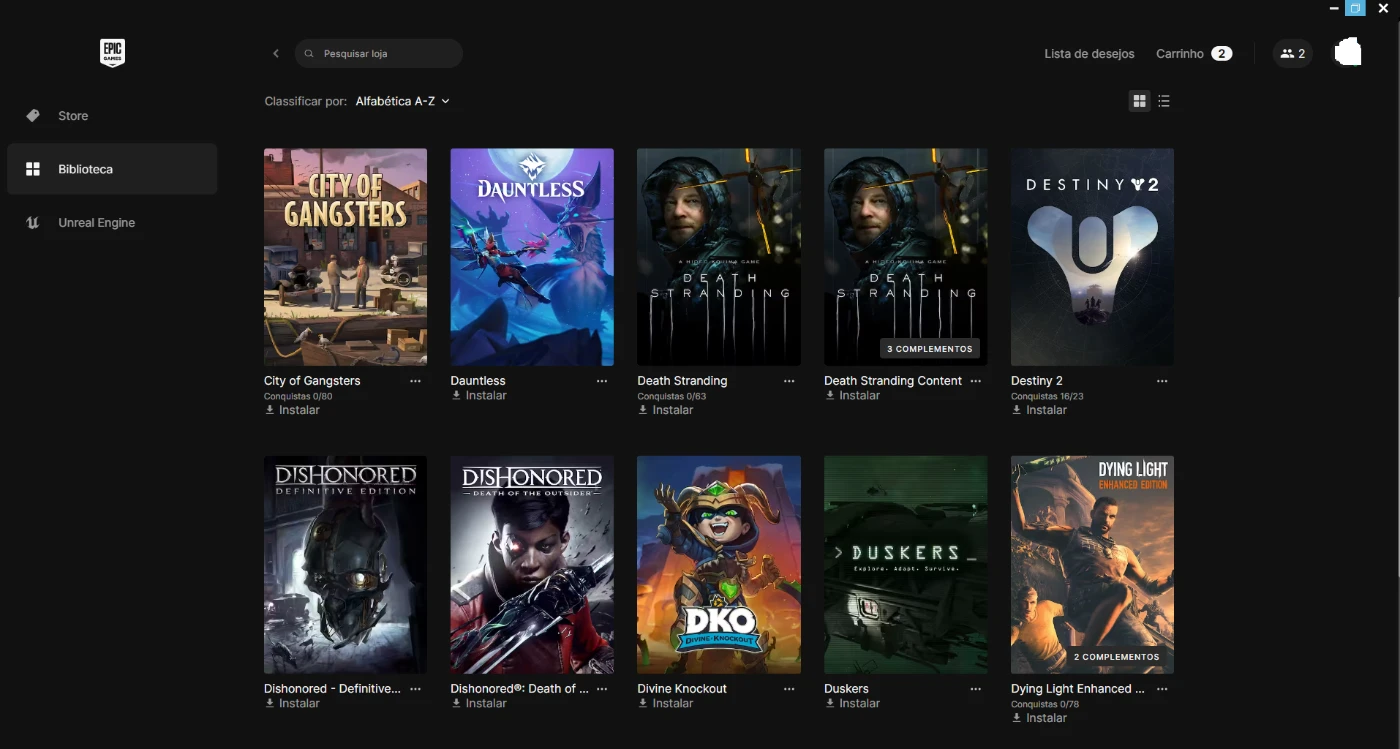Switch to grid view layout

[1139, 101]
